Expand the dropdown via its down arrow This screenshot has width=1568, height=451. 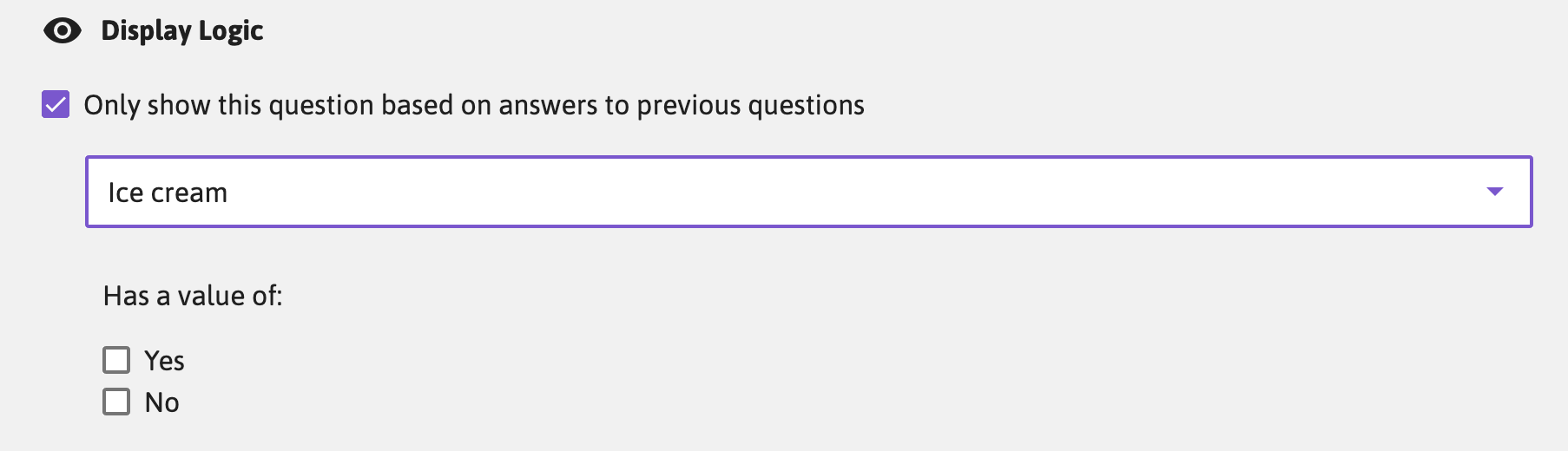(1494, 192)
